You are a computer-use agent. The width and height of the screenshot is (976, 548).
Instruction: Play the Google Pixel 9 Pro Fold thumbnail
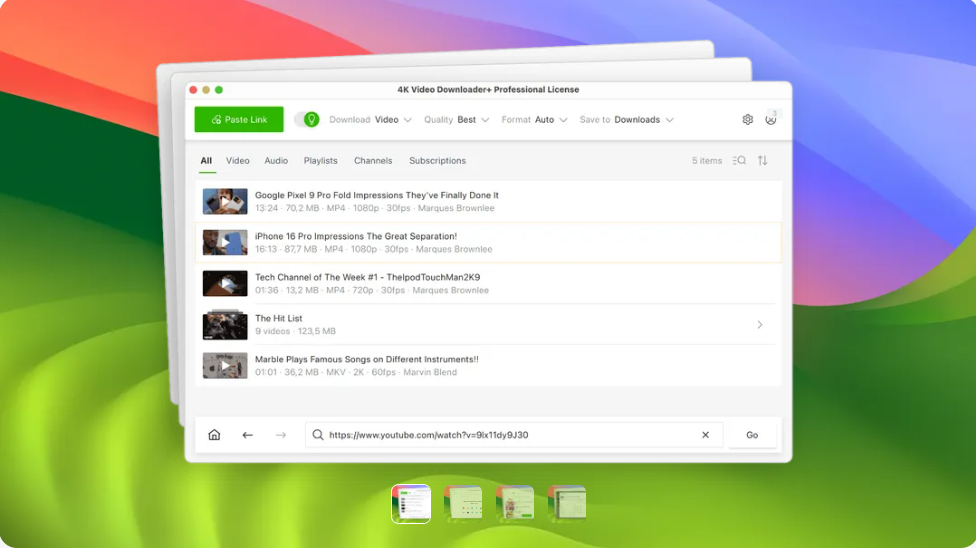(x=225, y=201)
